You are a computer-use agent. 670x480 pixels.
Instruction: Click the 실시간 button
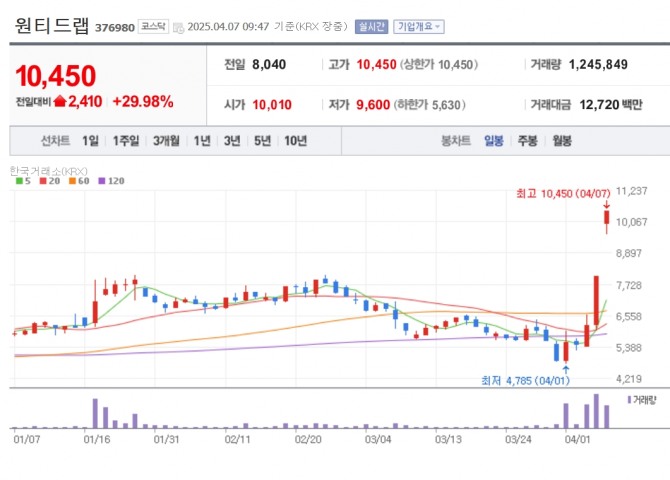(x=371, y=27)
